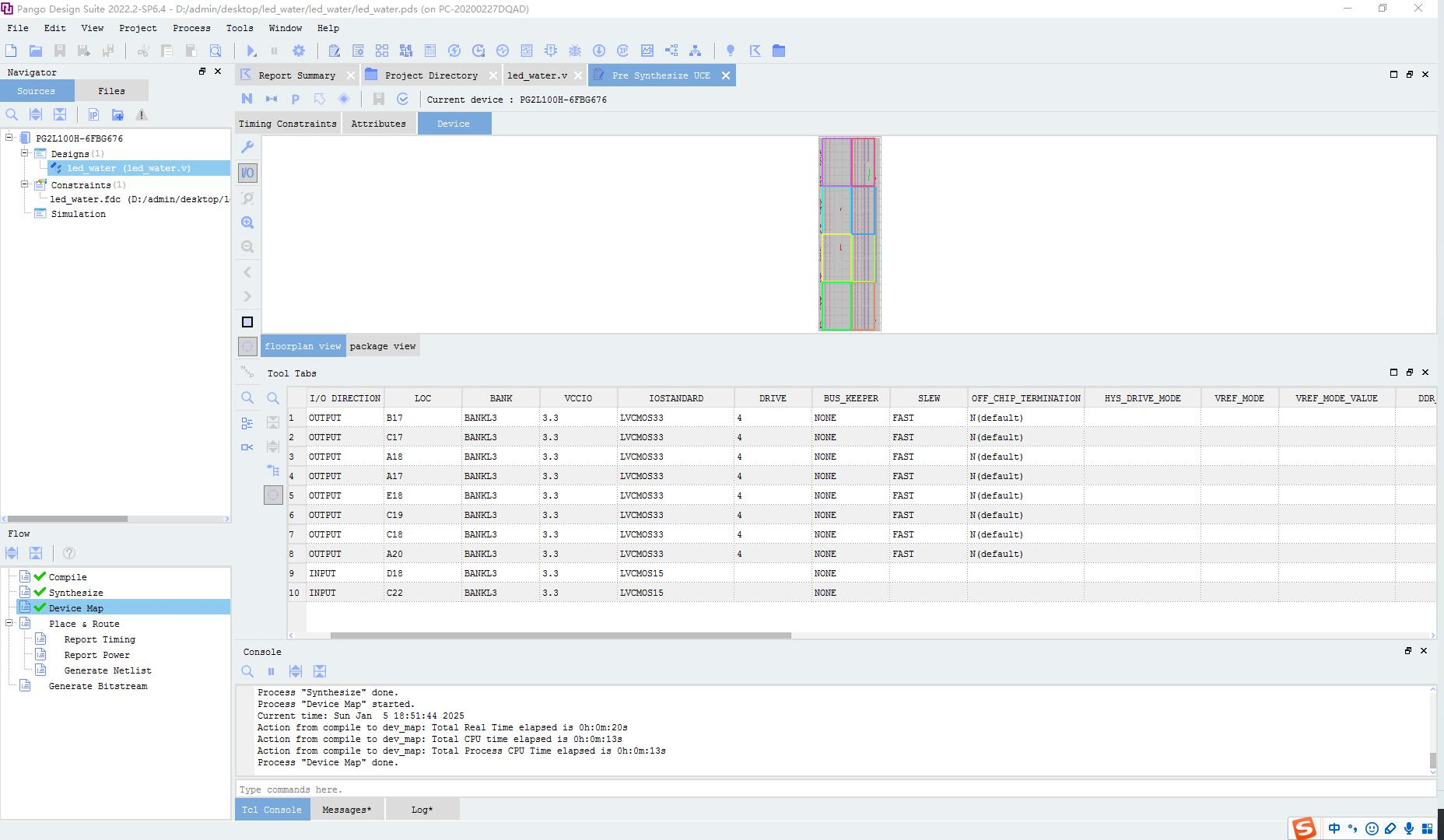1444x840 pixels.
Task: Toggle the I/O display button
Action: (x=247, y=173)
